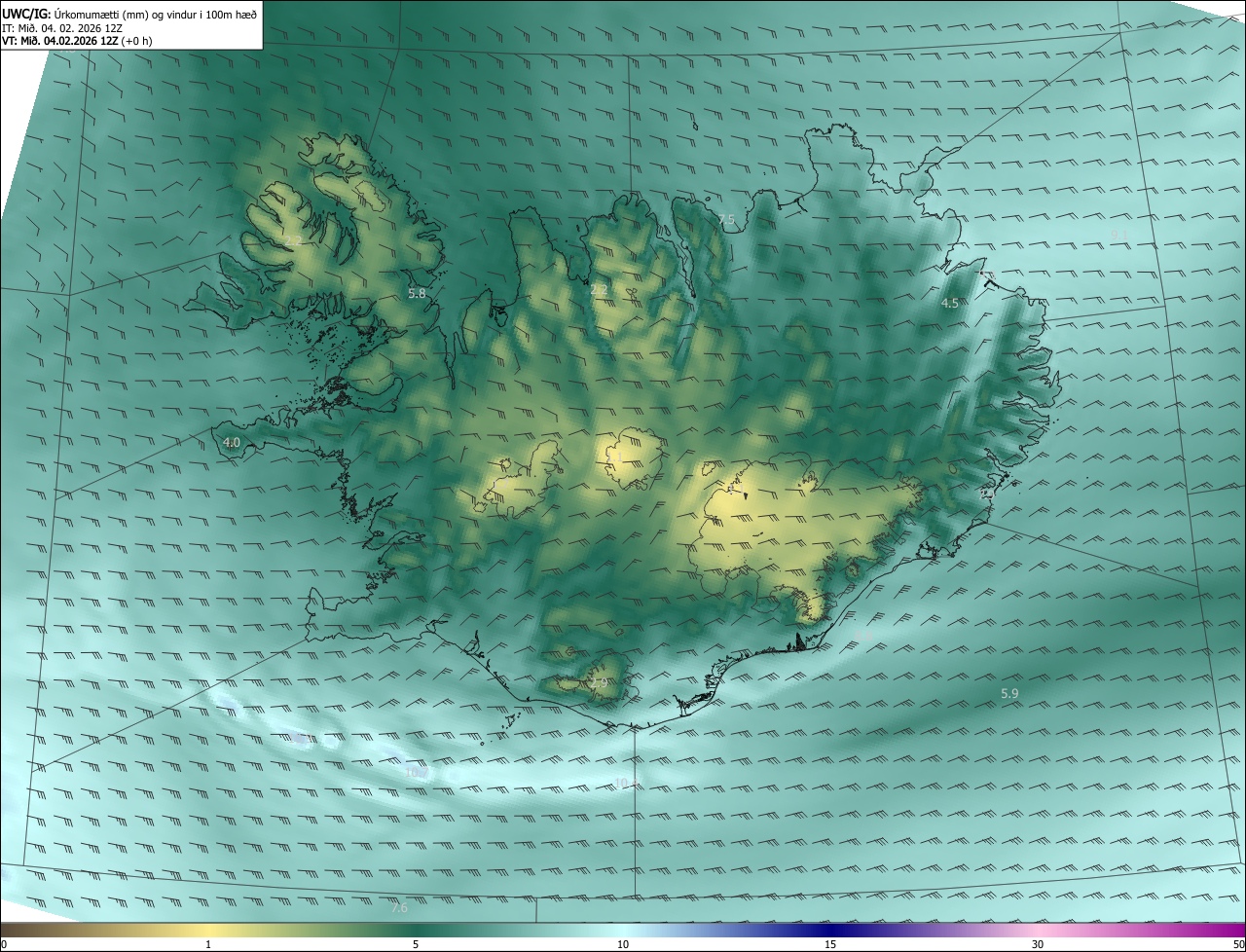This screenshot has width=1246, height=952.
Task: Click the colorbar tick label '50'
Action: pos(1238,944)
